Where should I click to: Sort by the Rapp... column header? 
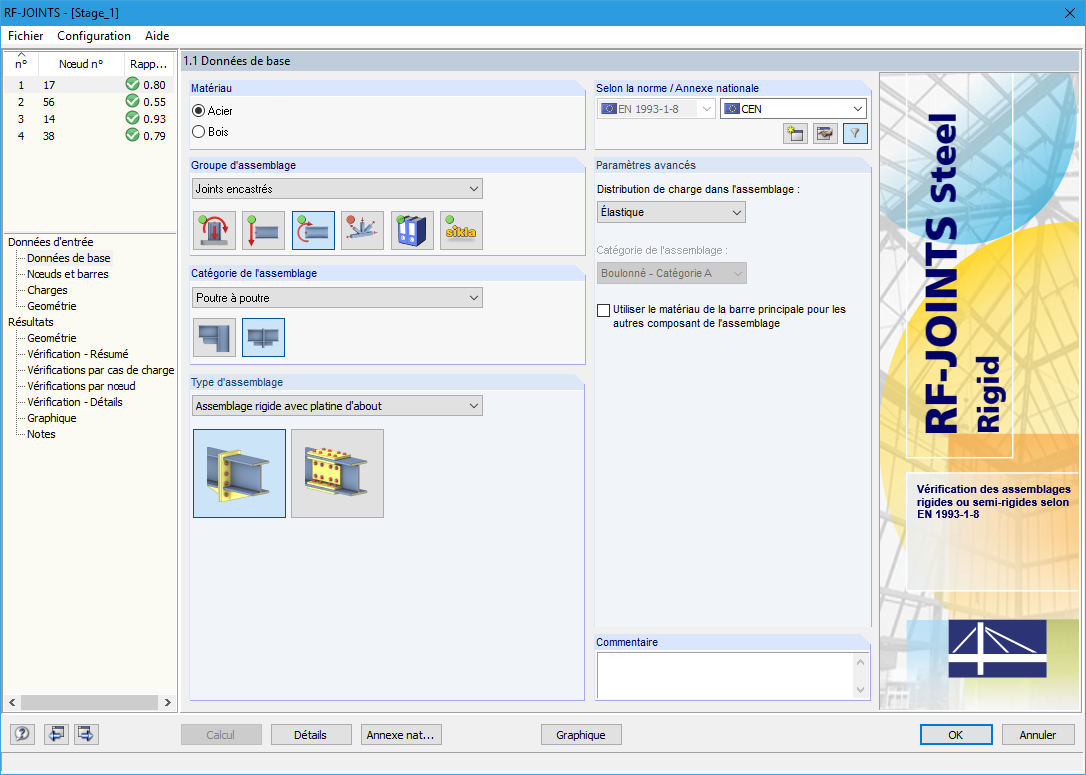[149, 64]
